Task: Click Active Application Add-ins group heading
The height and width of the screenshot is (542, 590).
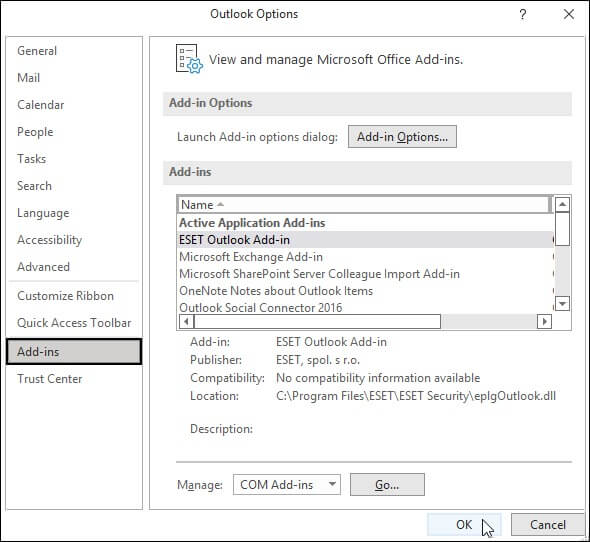Action: 252,223
